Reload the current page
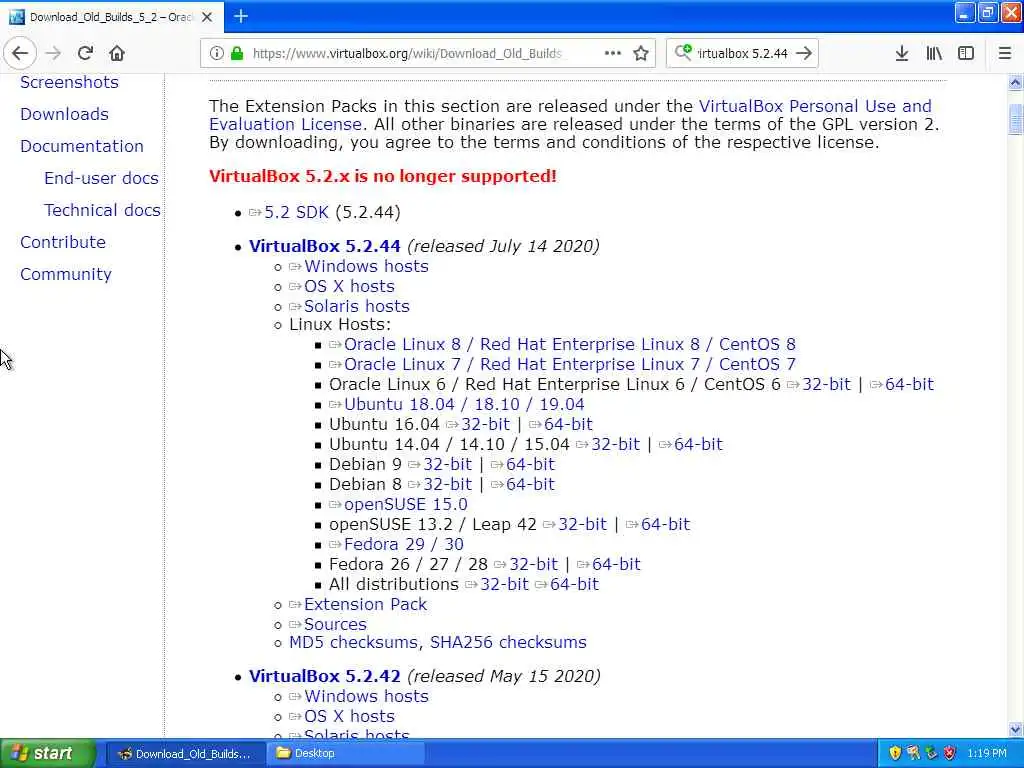1024x768 pixels. (85, 54)
